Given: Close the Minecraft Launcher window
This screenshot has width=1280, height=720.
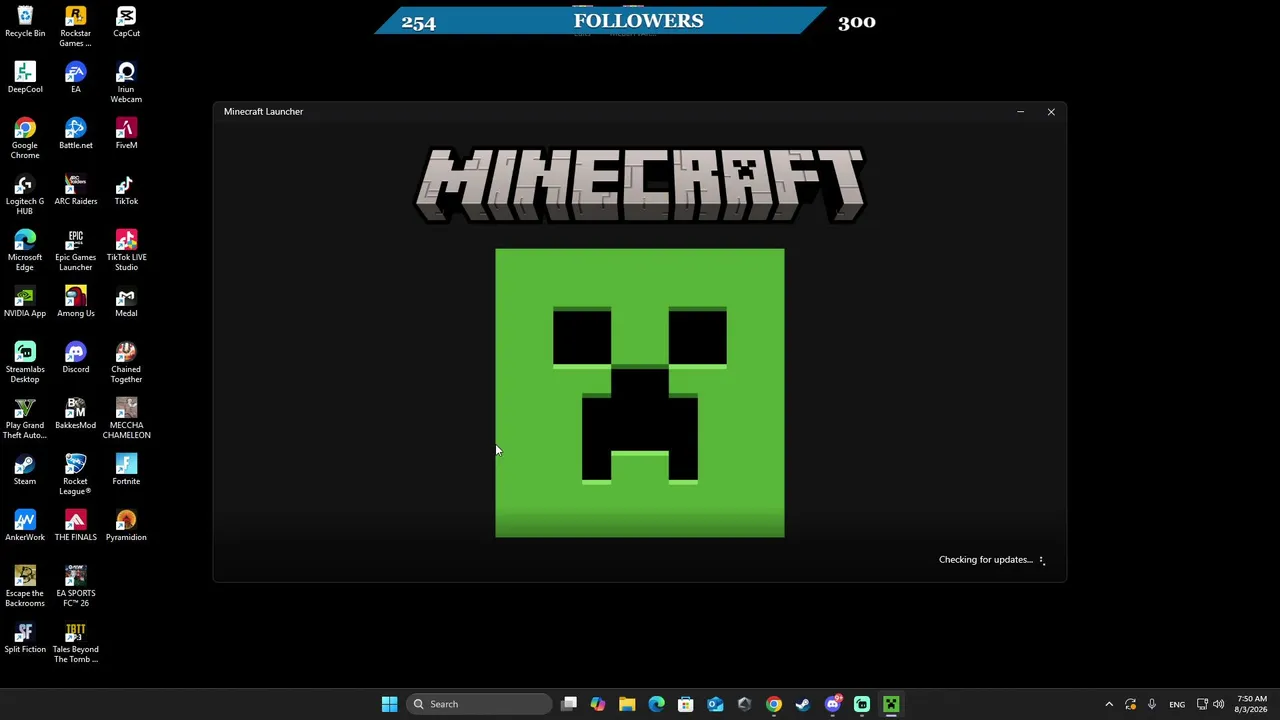Looking at the screenshot, I should coord(1051,112).
